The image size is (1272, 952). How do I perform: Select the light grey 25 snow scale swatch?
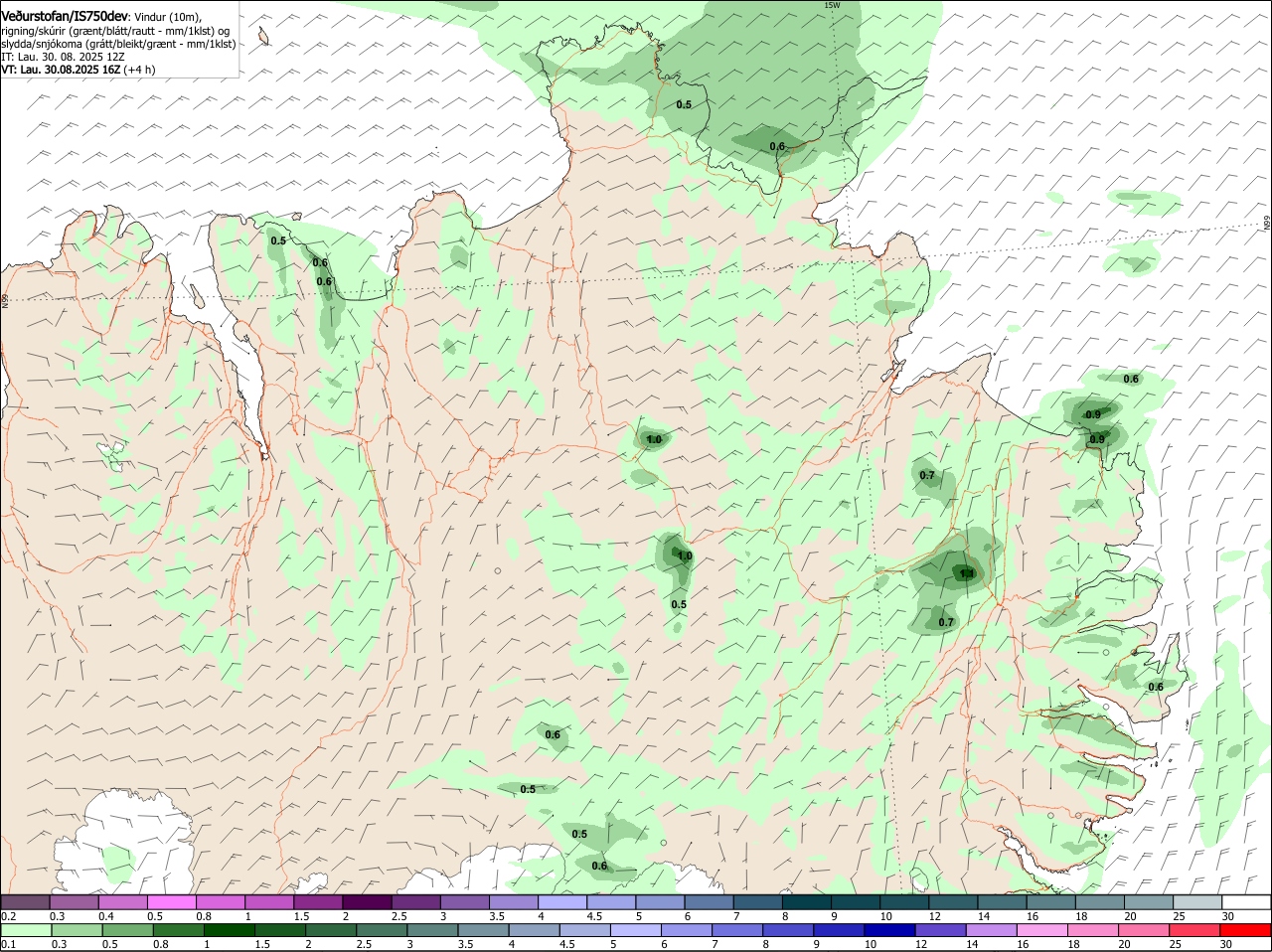[1198, 902]
